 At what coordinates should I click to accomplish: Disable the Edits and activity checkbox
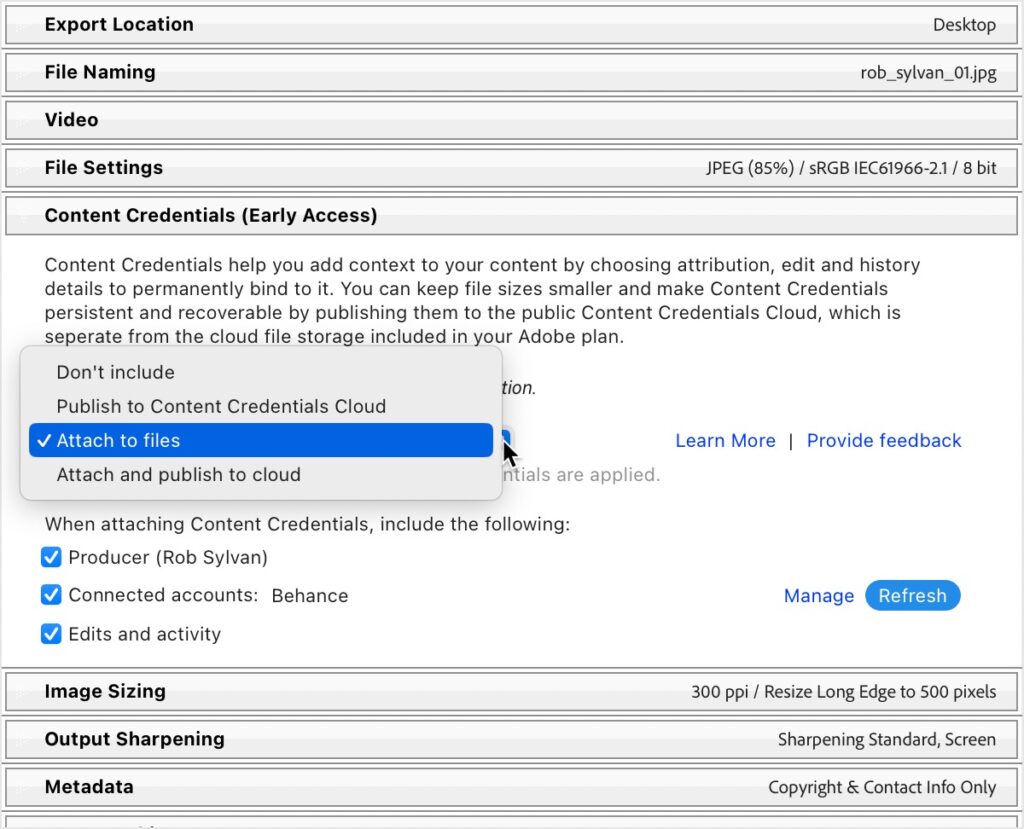[51, 634]
